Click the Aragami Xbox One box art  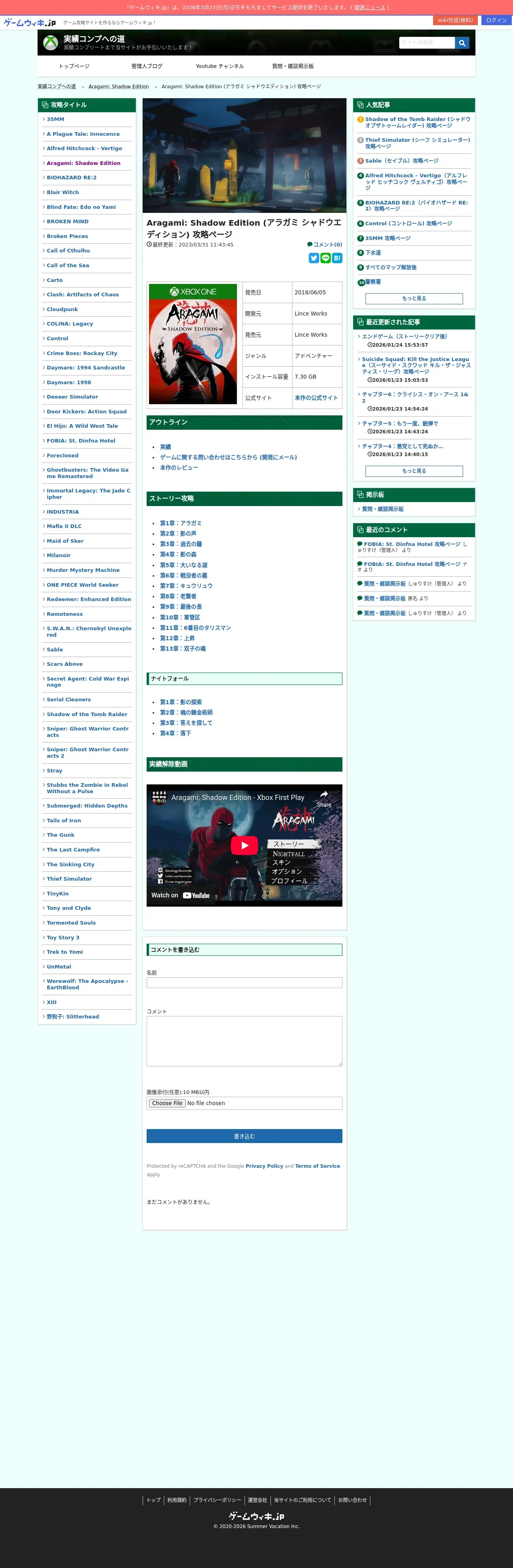click(193, 344)
